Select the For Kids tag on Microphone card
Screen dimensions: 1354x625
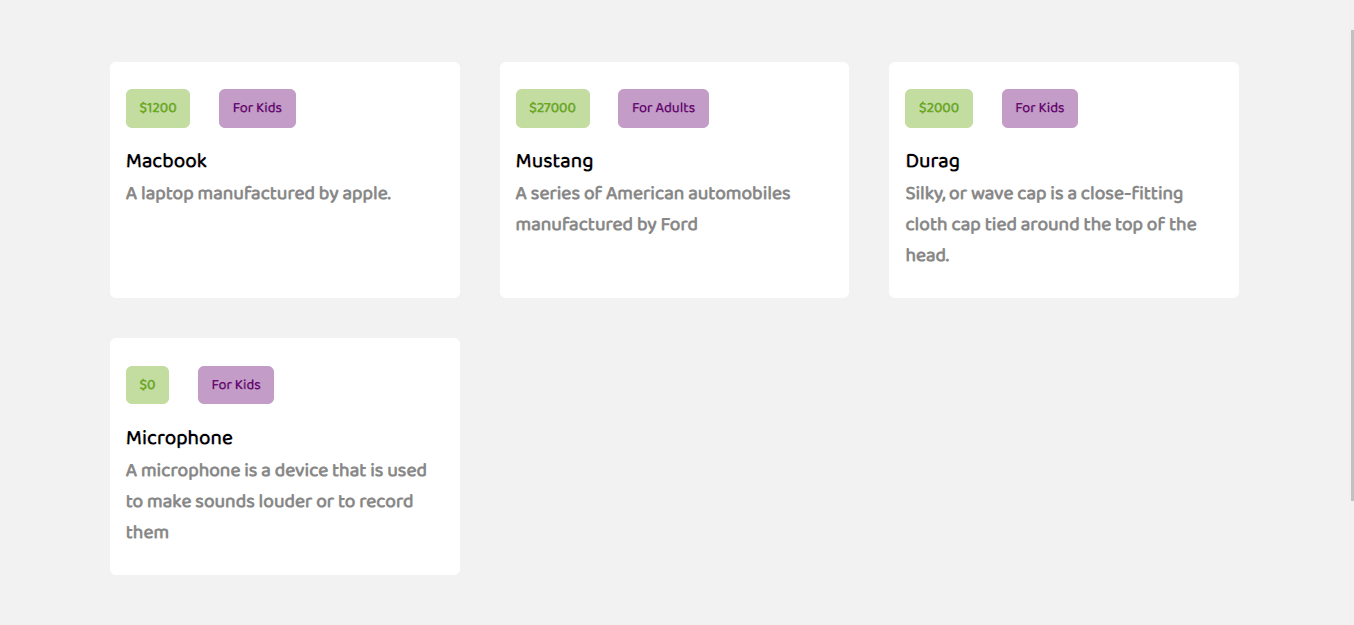236,385
